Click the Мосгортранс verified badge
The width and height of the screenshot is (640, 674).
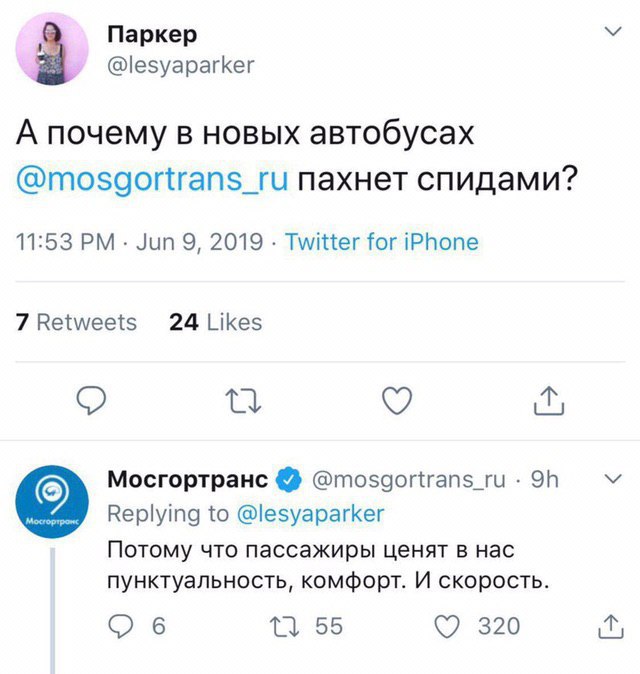pos(288,480)
